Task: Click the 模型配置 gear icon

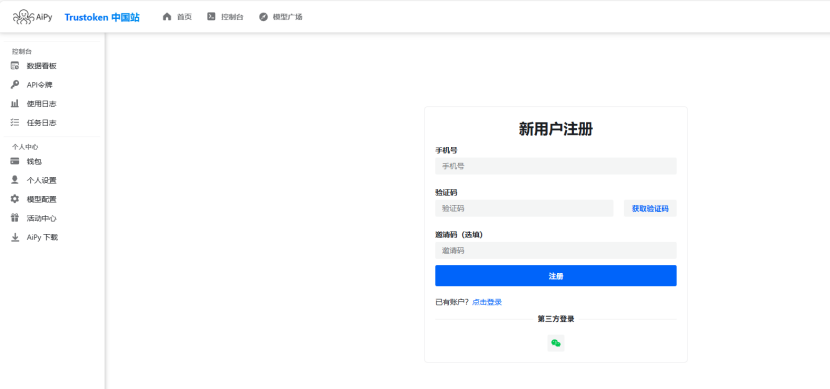Action: tap(15, 199)
